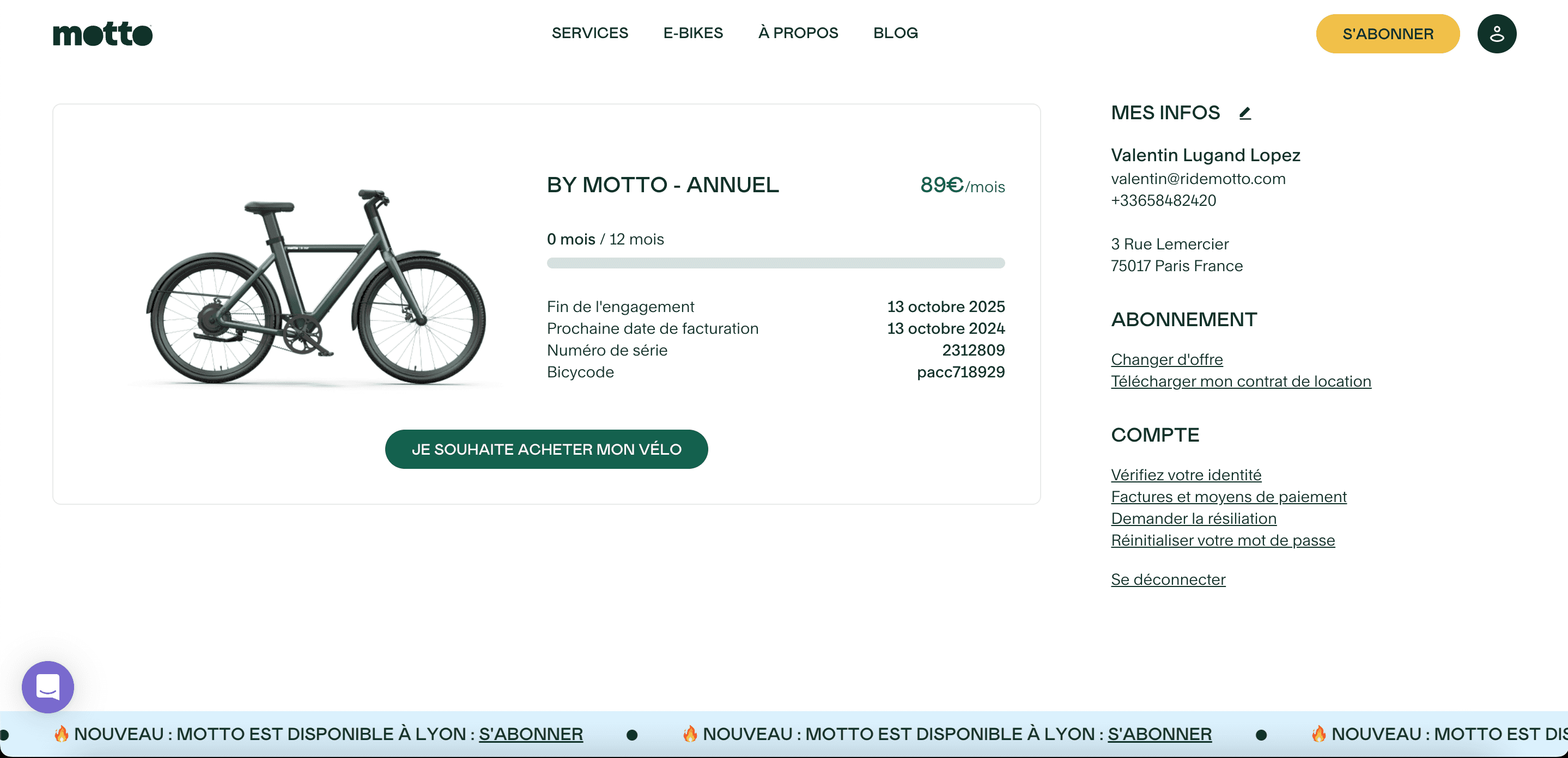Click Je souhaite acheter mon vélo
The width and height of the screenshot is (1568, 758).
coord(546,449)
